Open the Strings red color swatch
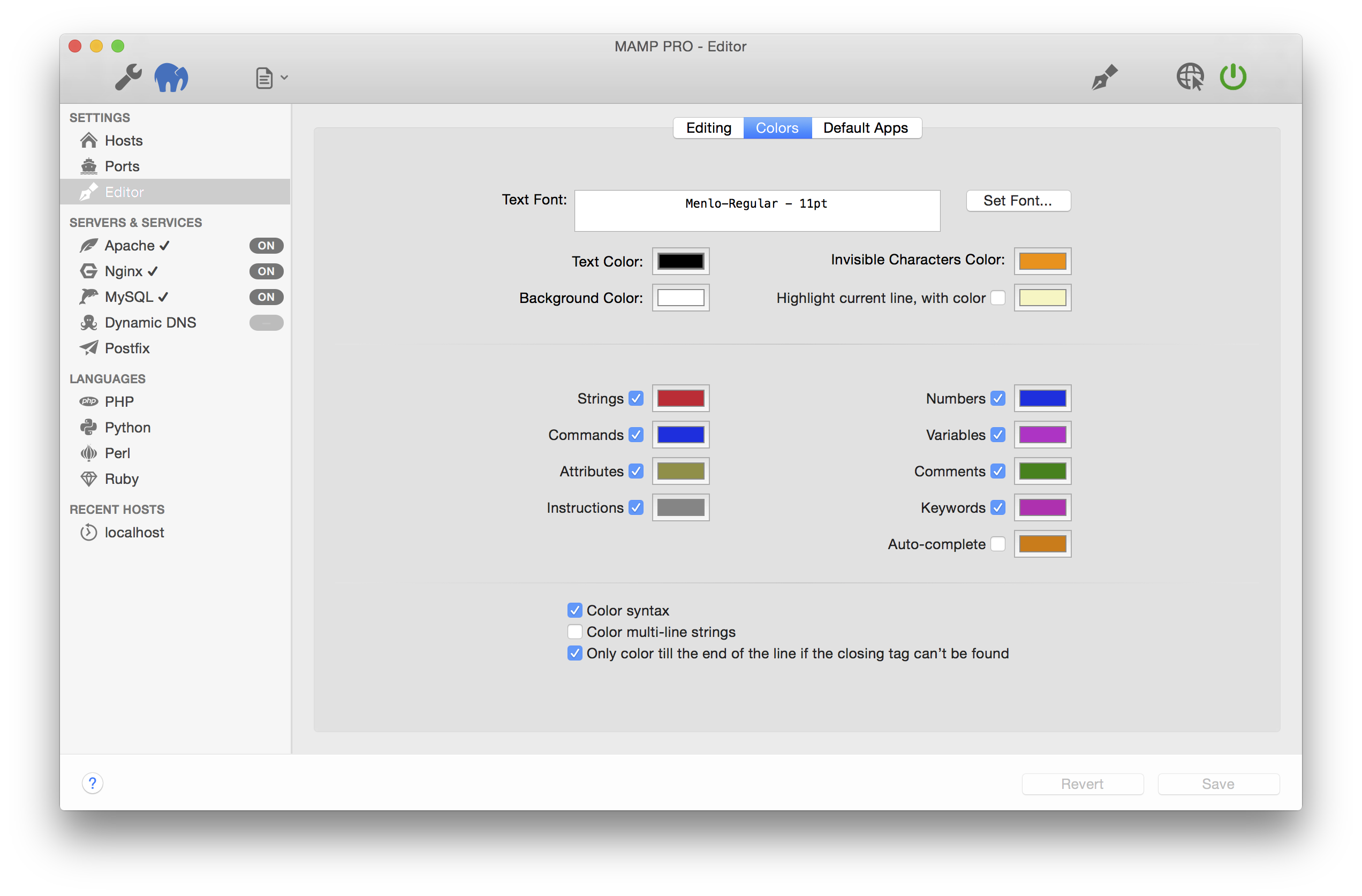The image size is (1362, 896). tap(680, 398)
